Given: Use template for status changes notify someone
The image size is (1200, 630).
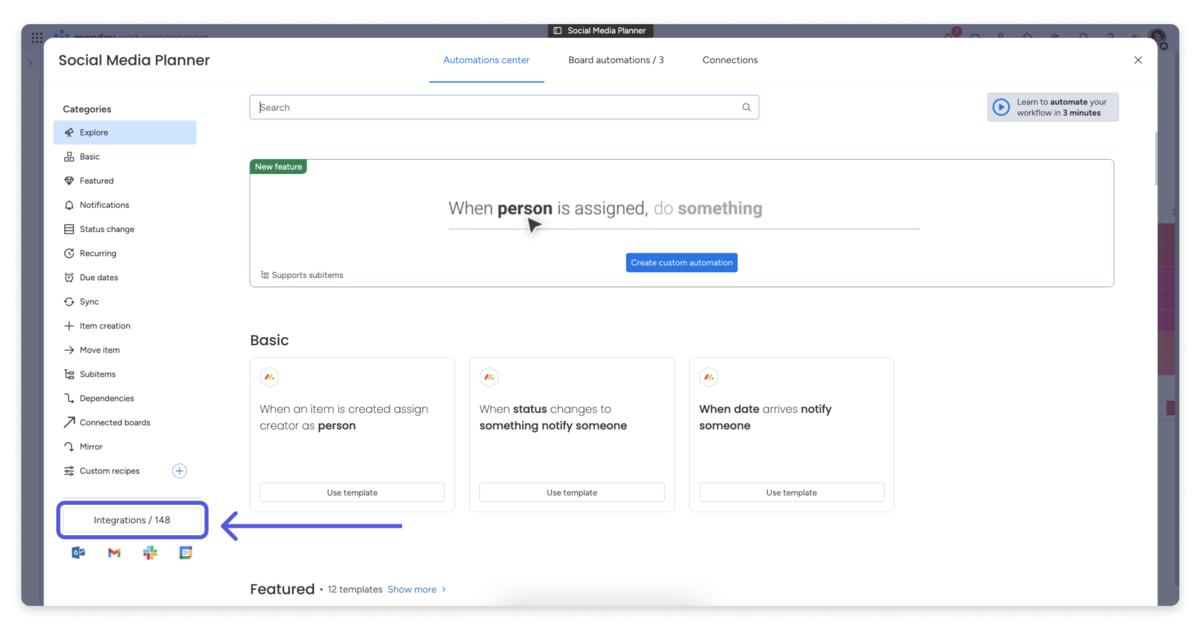Looking at the screenshot, I should [572, 492].
